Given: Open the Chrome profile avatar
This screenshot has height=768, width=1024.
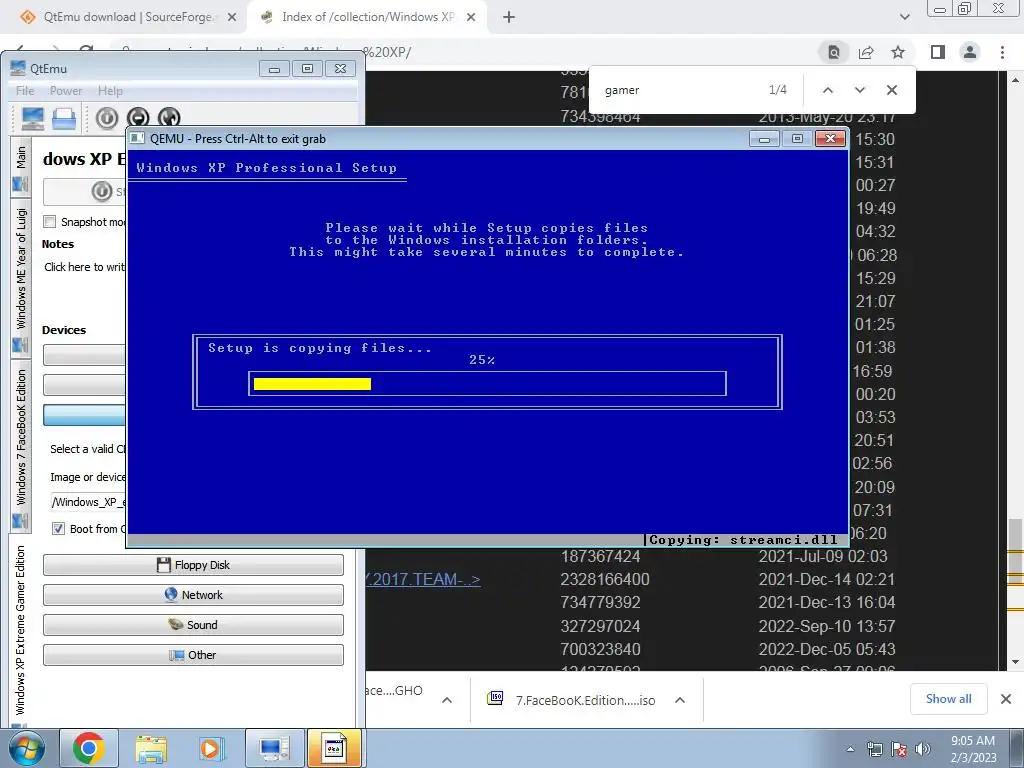Looking at the screenshot, I should click(970, 52).
